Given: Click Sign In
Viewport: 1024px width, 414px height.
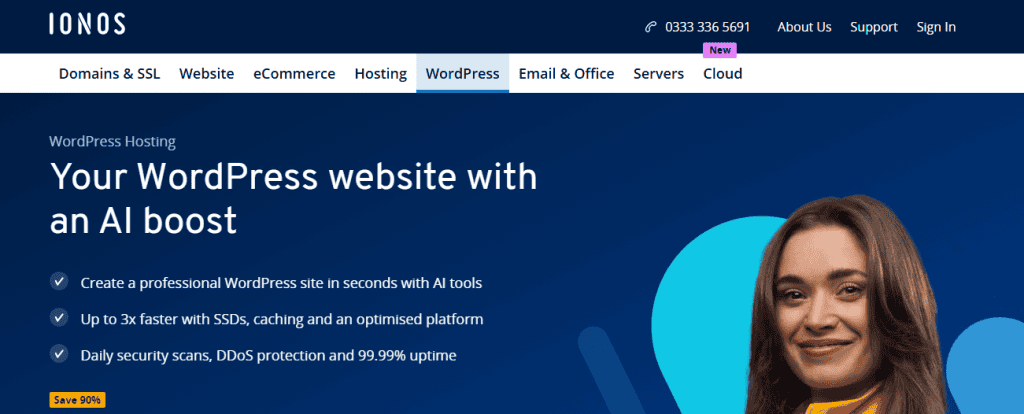Looking at the screenshot, I should pos(936,27).
